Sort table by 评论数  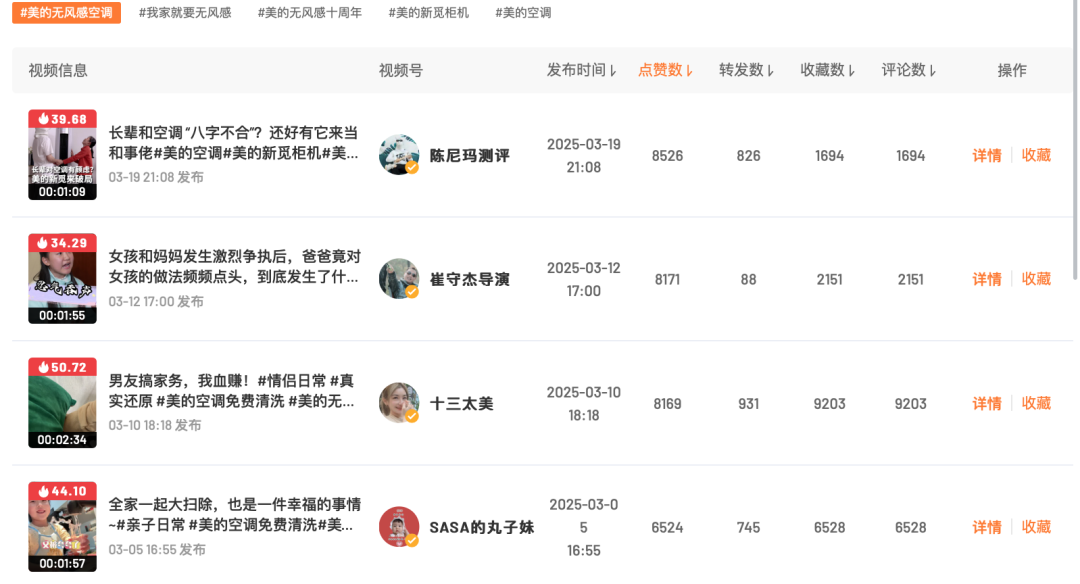(x=910, y=70)
